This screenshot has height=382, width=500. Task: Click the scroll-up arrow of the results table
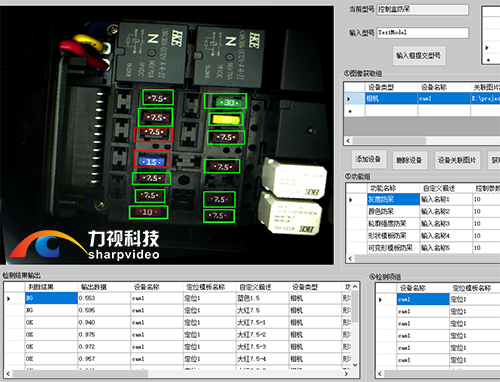coord(355,287)
